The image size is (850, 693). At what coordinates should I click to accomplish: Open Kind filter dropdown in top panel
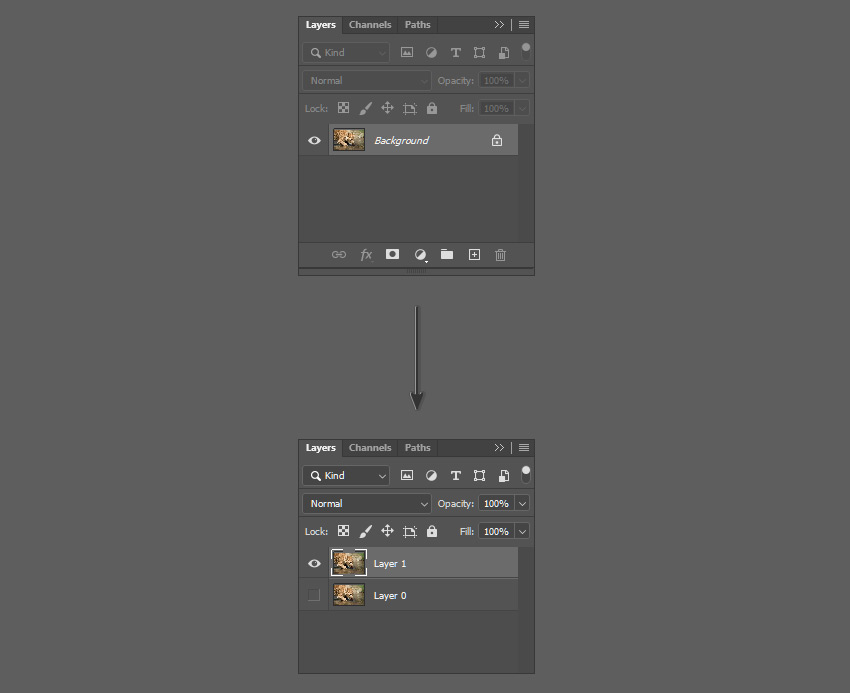[346, 53]
